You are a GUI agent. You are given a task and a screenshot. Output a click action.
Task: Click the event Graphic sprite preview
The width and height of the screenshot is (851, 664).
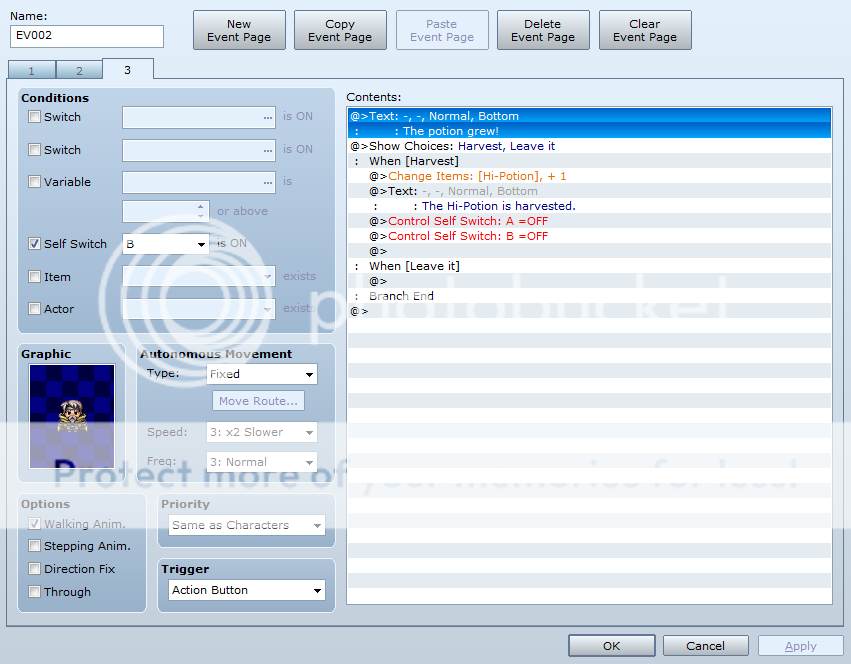(72, 413)
